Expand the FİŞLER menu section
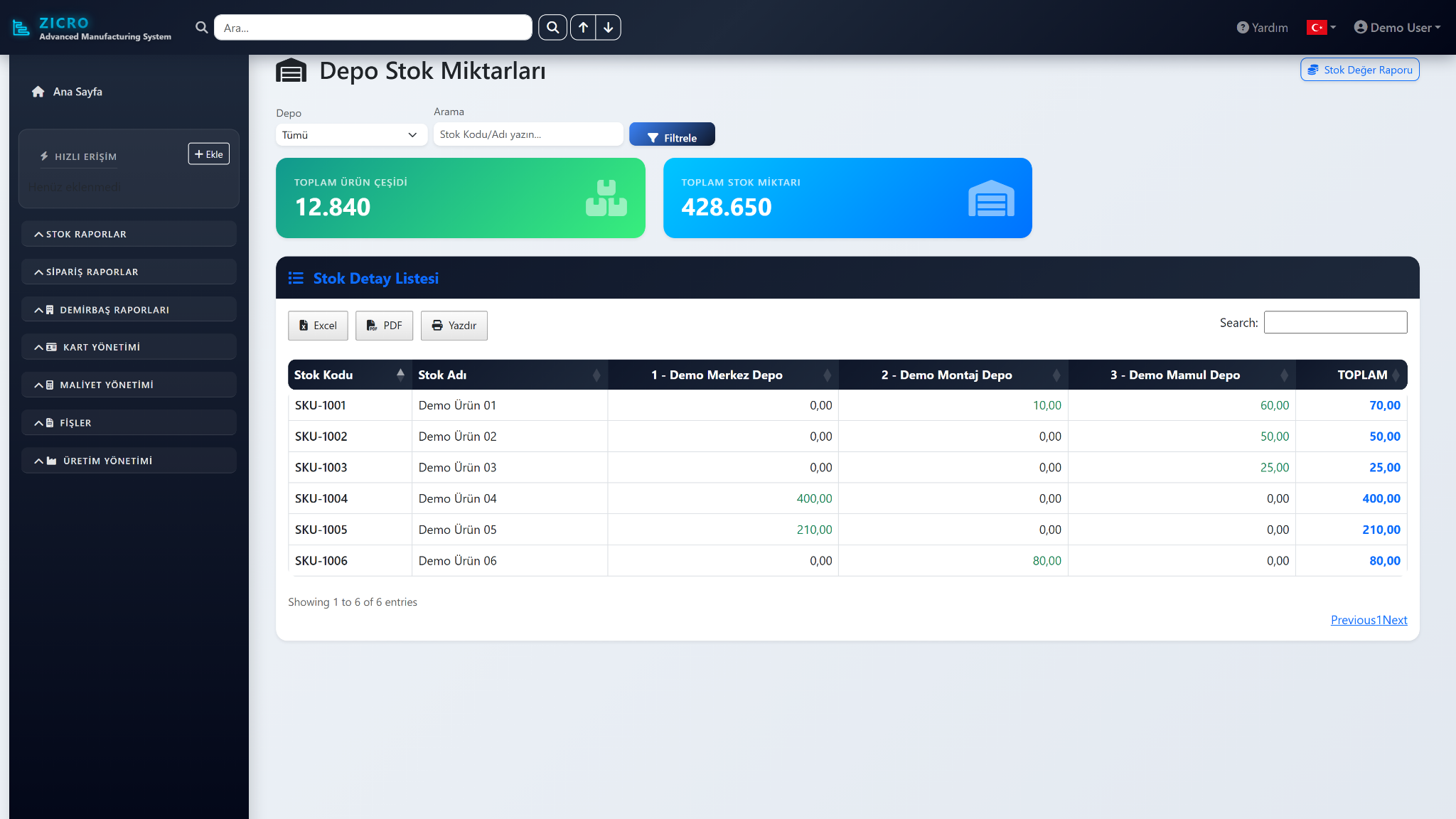1456x819 pixels. pyautogui.click(x=129, y=422)
